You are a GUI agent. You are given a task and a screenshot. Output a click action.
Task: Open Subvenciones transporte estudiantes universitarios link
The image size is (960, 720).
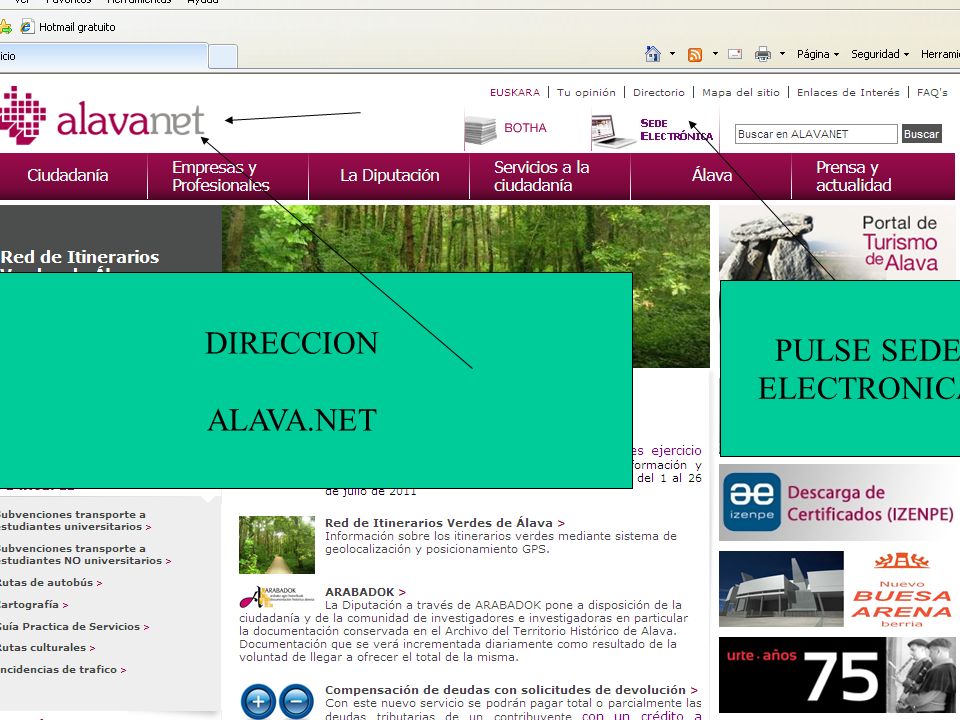click(74, 520)
